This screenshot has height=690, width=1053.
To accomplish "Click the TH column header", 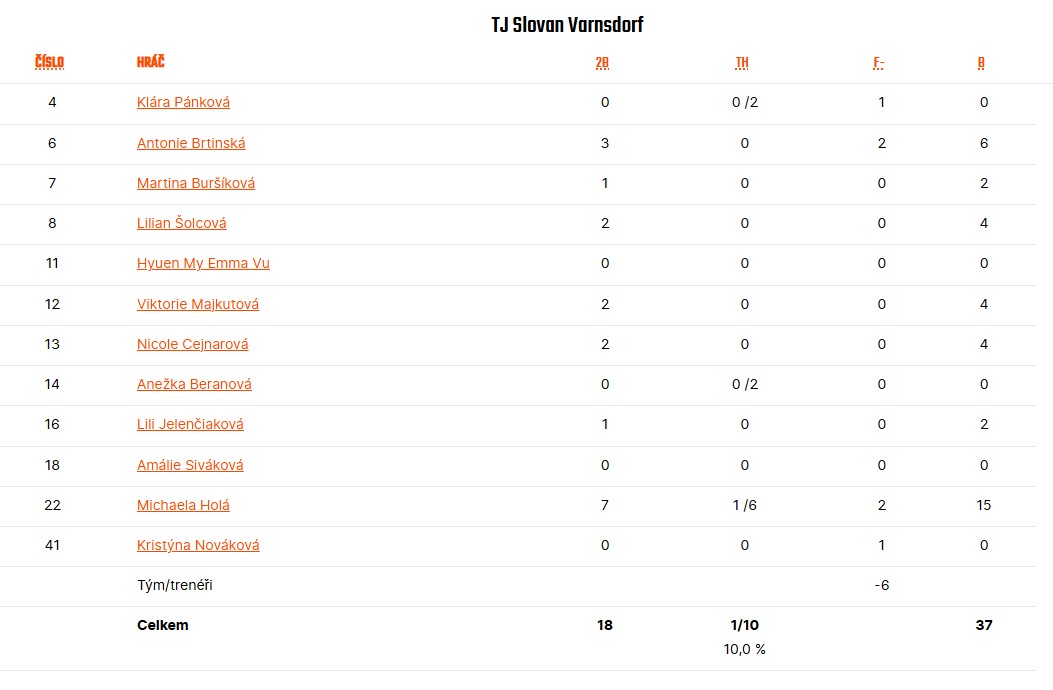I will (742, 63).
